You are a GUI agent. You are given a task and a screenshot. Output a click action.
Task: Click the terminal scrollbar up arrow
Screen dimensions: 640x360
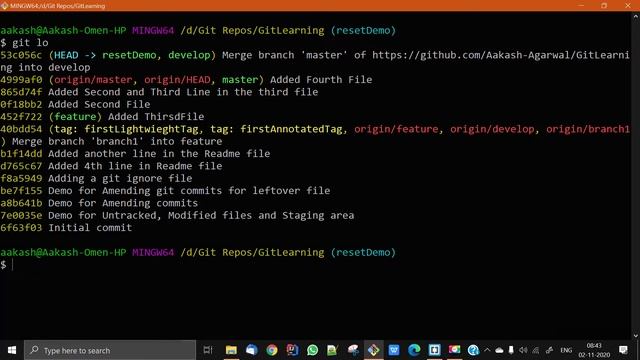point(636,17)
